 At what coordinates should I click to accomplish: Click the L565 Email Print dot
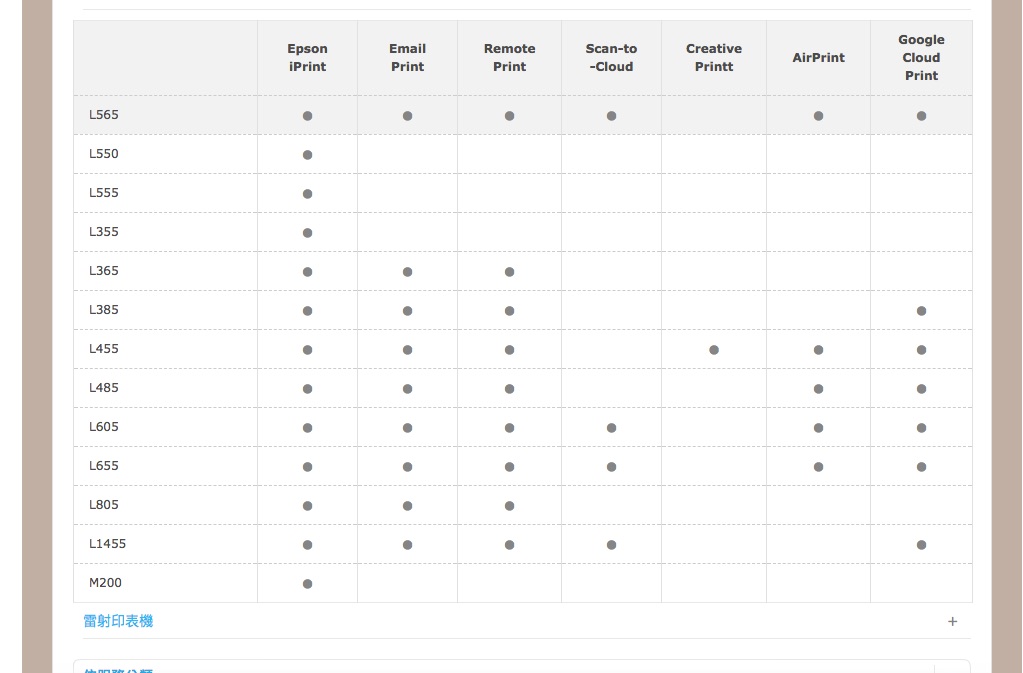pos(407,116)
